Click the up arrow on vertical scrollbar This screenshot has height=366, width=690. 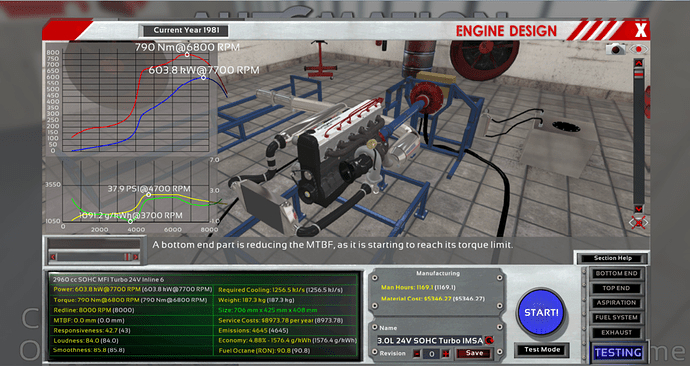(x=639, y=63)
